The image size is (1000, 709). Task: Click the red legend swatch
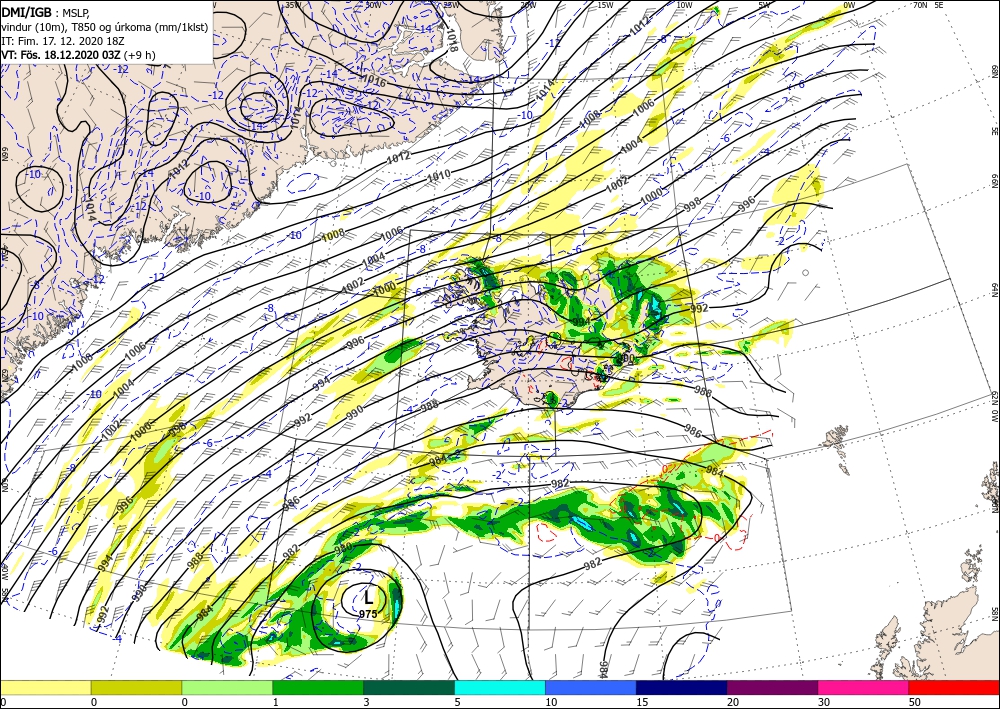954,687
